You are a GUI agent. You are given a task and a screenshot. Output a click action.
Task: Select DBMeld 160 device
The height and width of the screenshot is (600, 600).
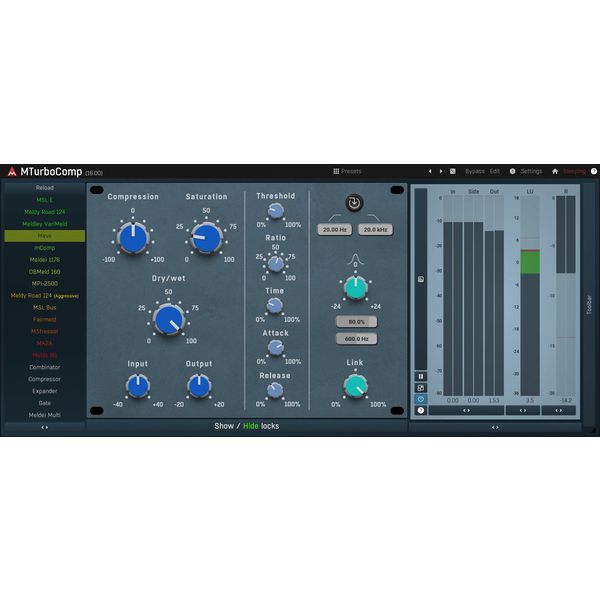45,272
